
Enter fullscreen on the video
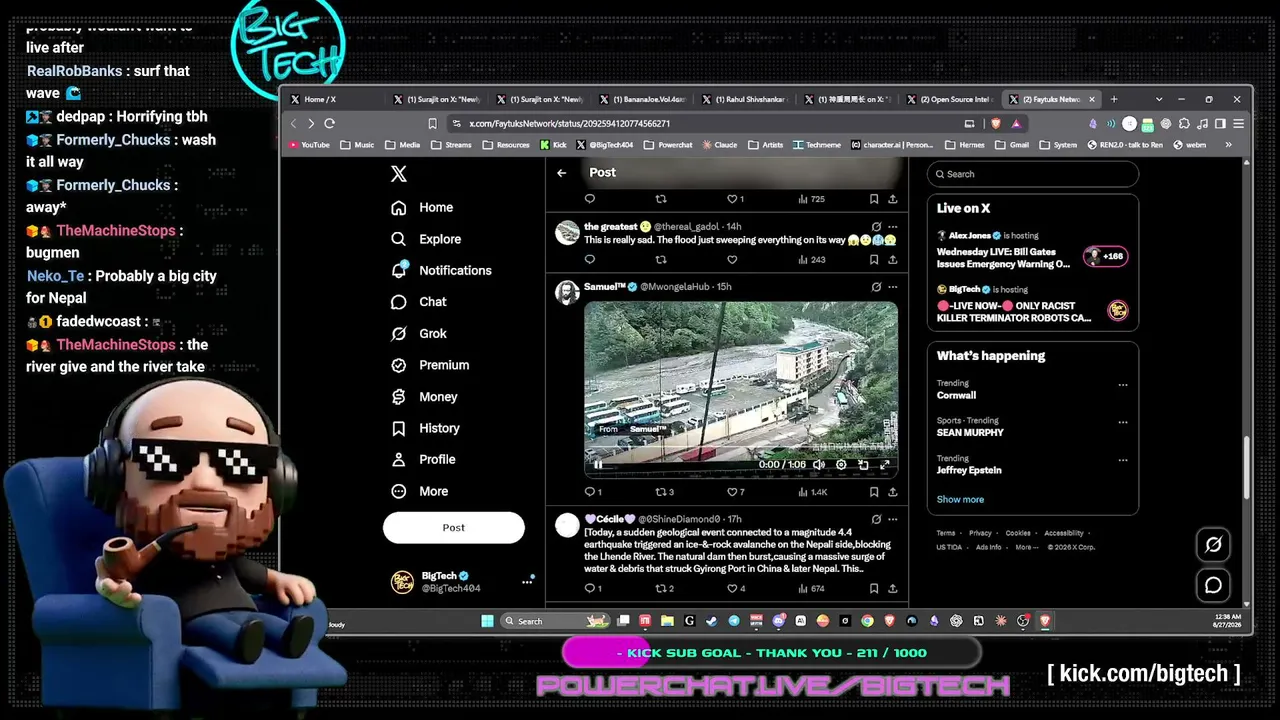click(x=885, y=465)
